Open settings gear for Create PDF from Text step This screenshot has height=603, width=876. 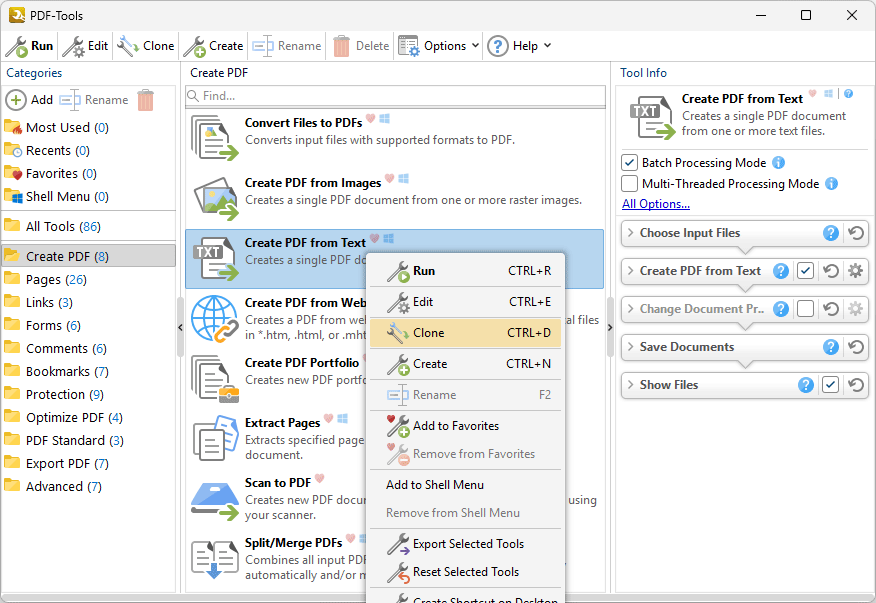855,271
